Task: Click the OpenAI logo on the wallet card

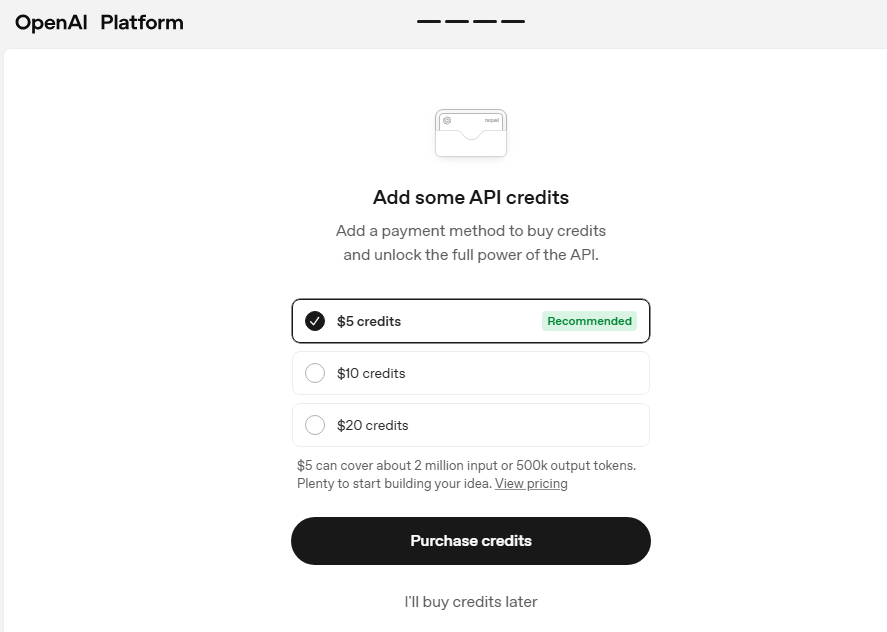Action: [x=447, y=120]
